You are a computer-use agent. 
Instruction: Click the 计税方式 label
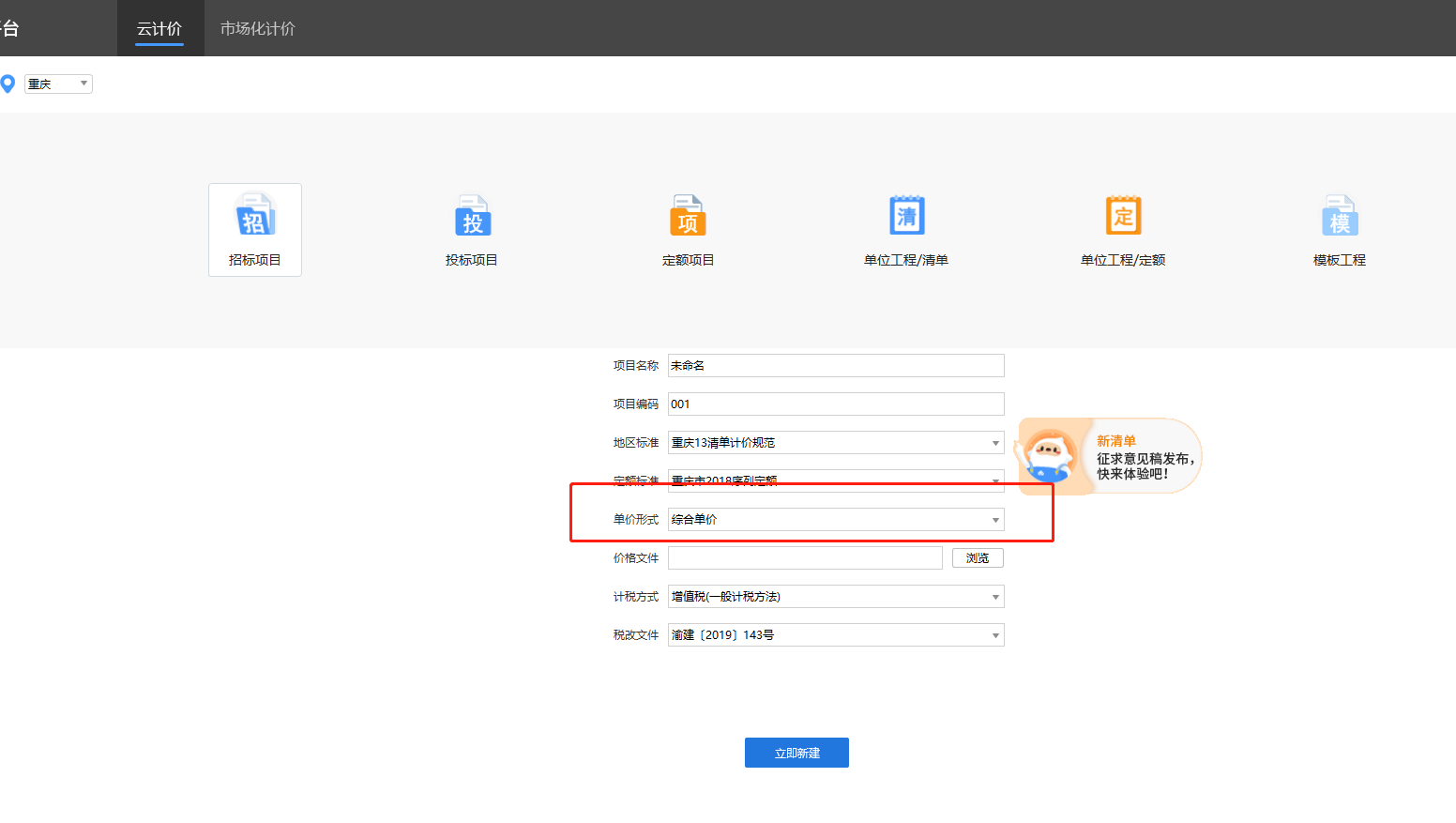click(x=636, y=596)
